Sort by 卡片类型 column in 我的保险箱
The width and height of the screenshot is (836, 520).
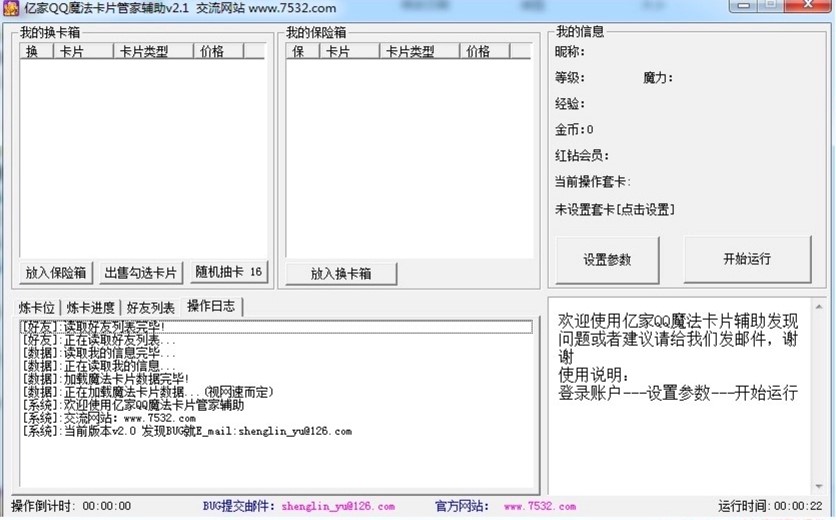coord(419,51)
